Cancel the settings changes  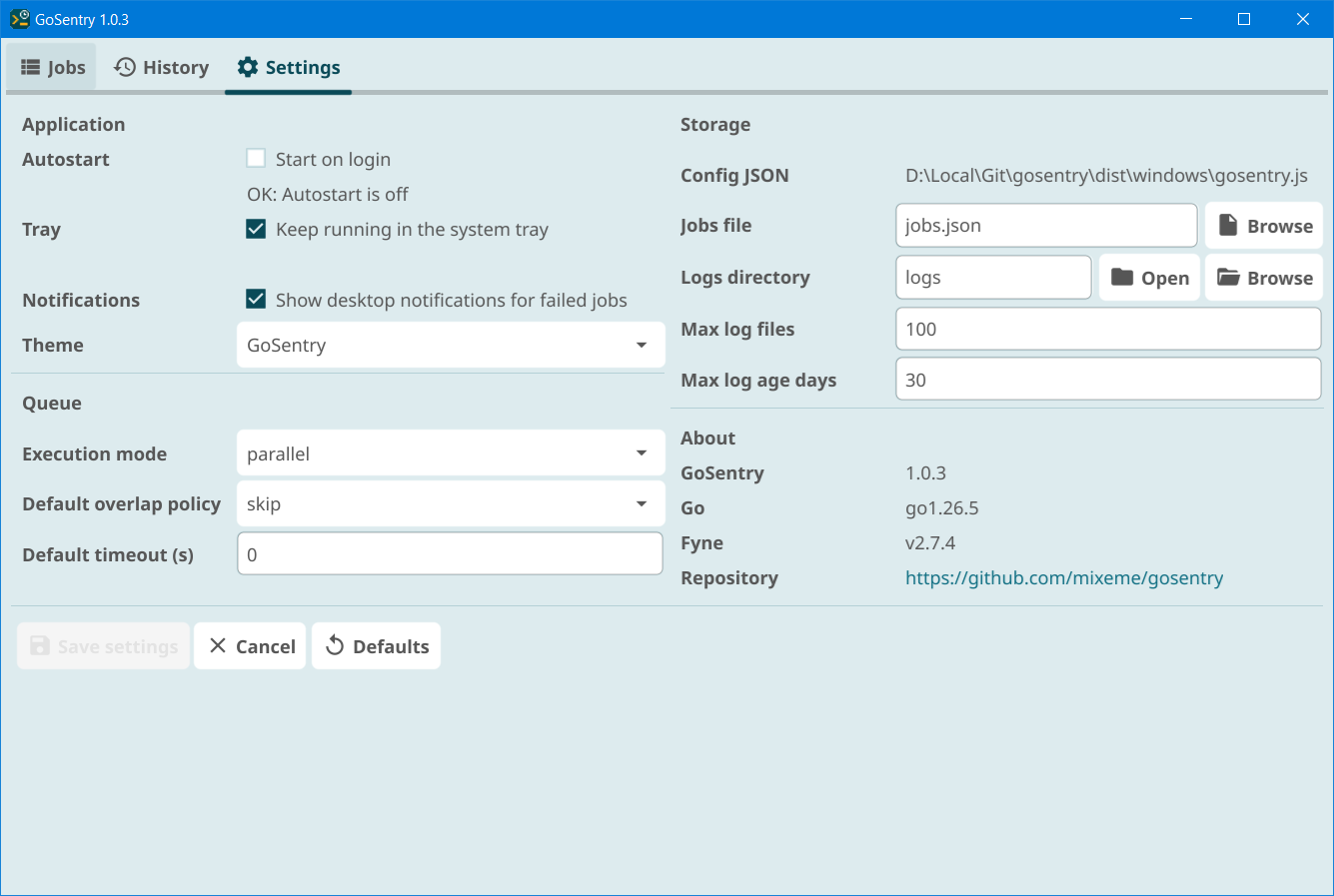click(250, 646)
